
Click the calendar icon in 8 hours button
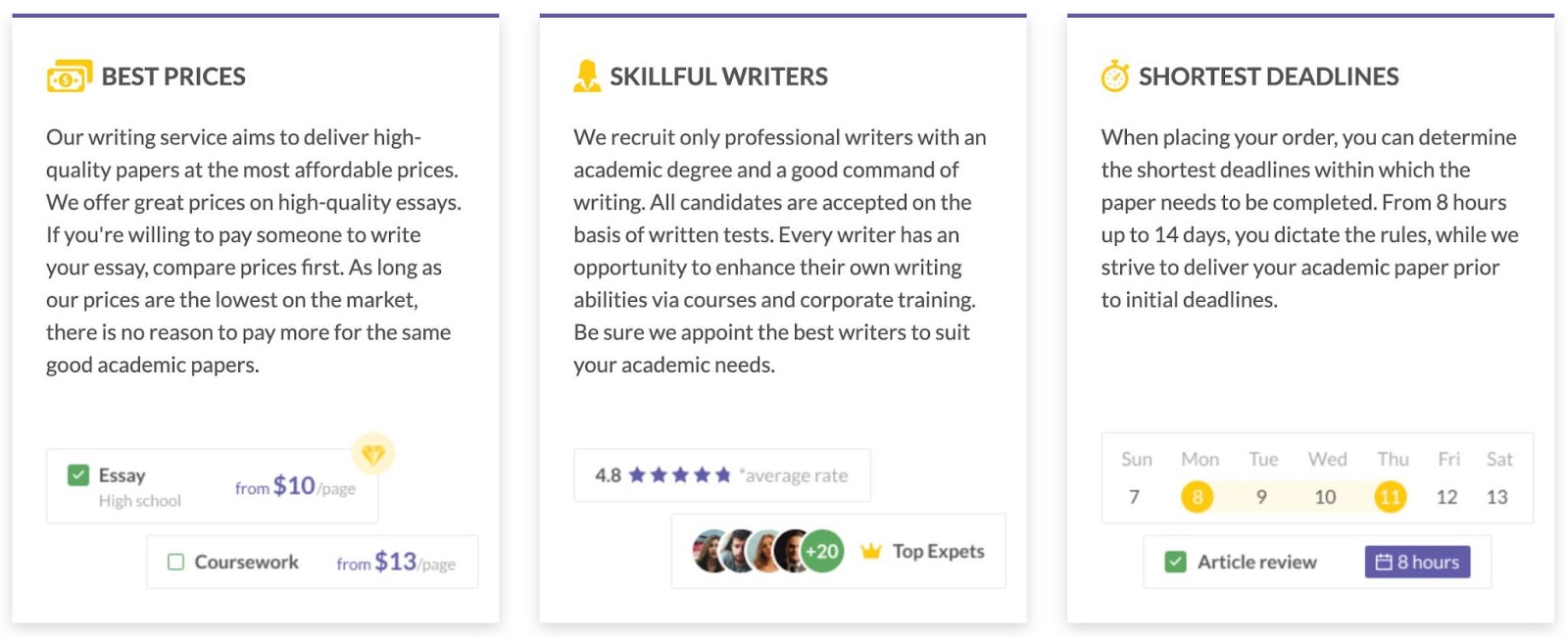pyautogui.click(x=1384, y=562)
